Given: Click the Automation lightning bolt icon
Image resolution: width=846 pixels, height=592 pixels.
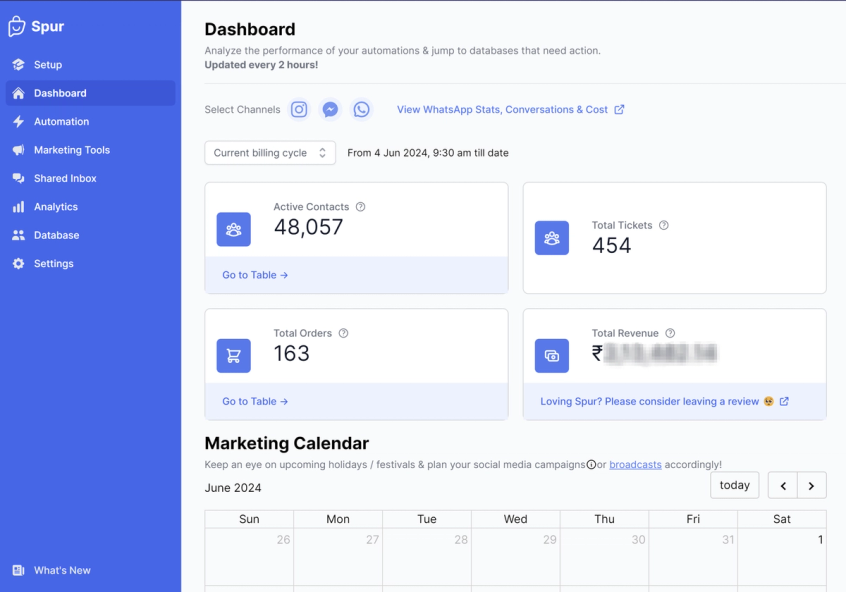Looking at the screenshot, I should point(18,121).
